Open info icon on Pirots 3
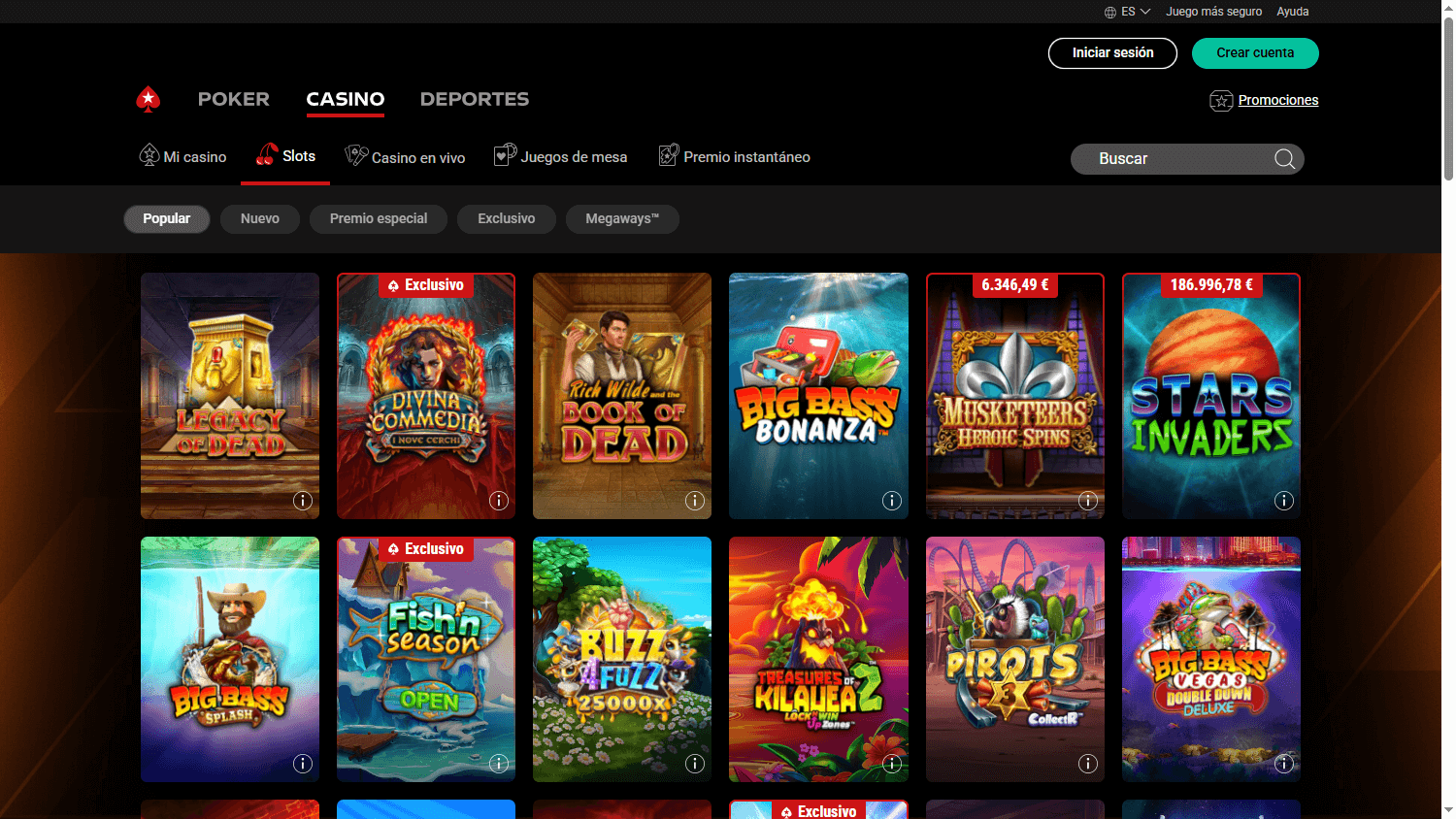The width and height of the screenshot is (1456, 819). pyautogui.click(x=1088, y=764)
